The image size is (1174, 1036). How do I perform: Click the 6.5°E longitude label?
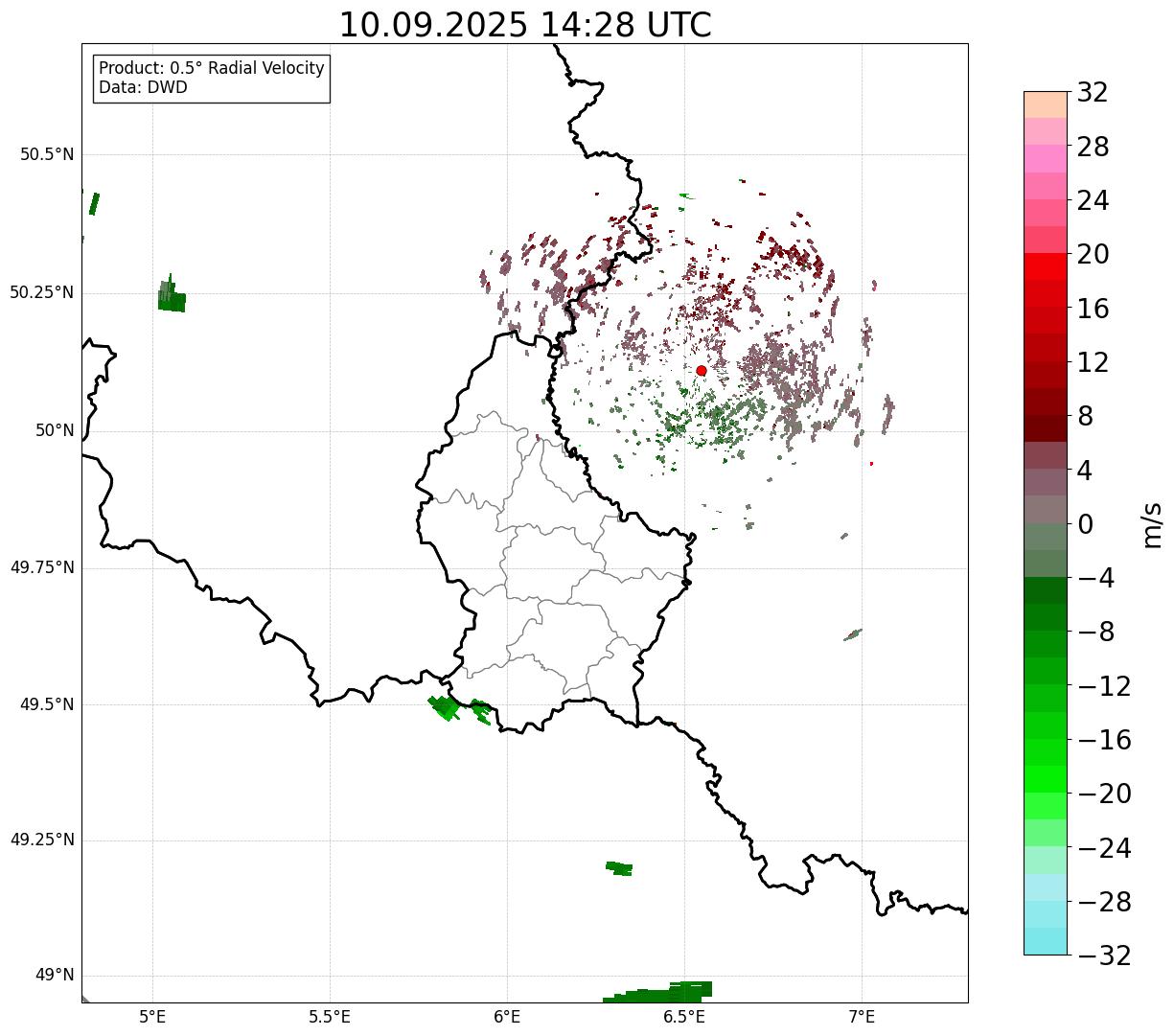[x=684, y=1017]
